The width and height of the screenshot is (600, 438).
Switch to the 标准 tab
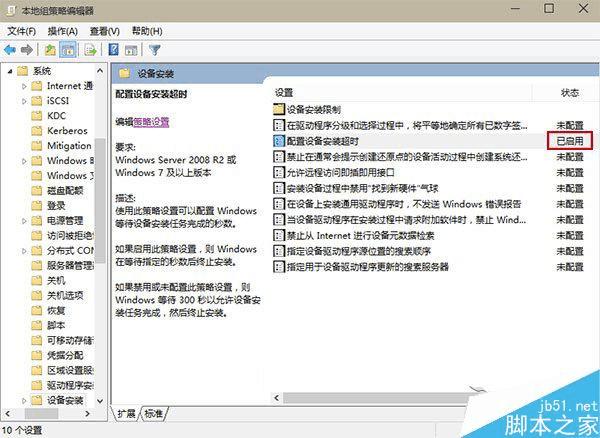point(153,413)
